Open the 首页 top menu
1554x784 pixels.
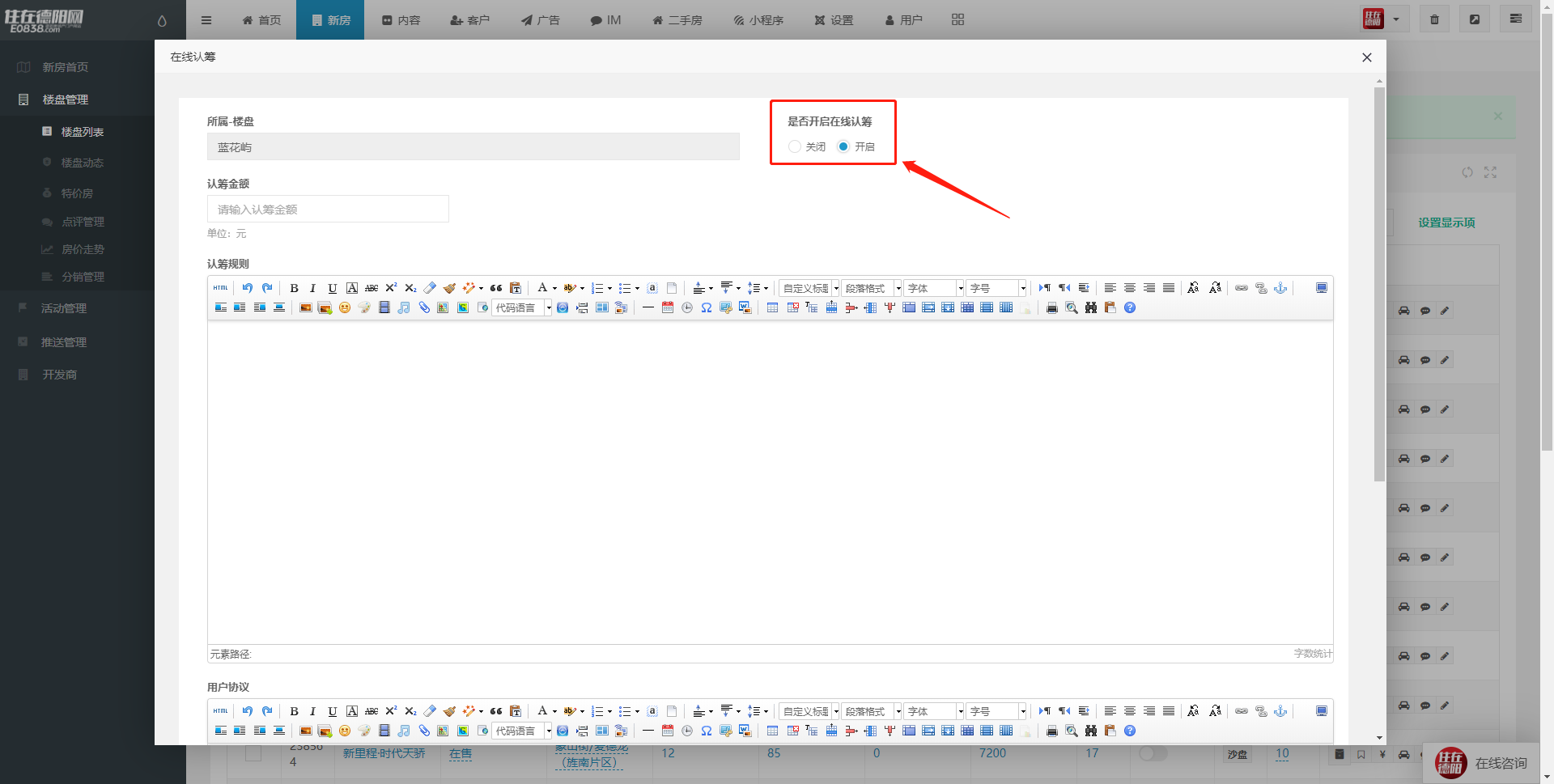click(261, 20)
